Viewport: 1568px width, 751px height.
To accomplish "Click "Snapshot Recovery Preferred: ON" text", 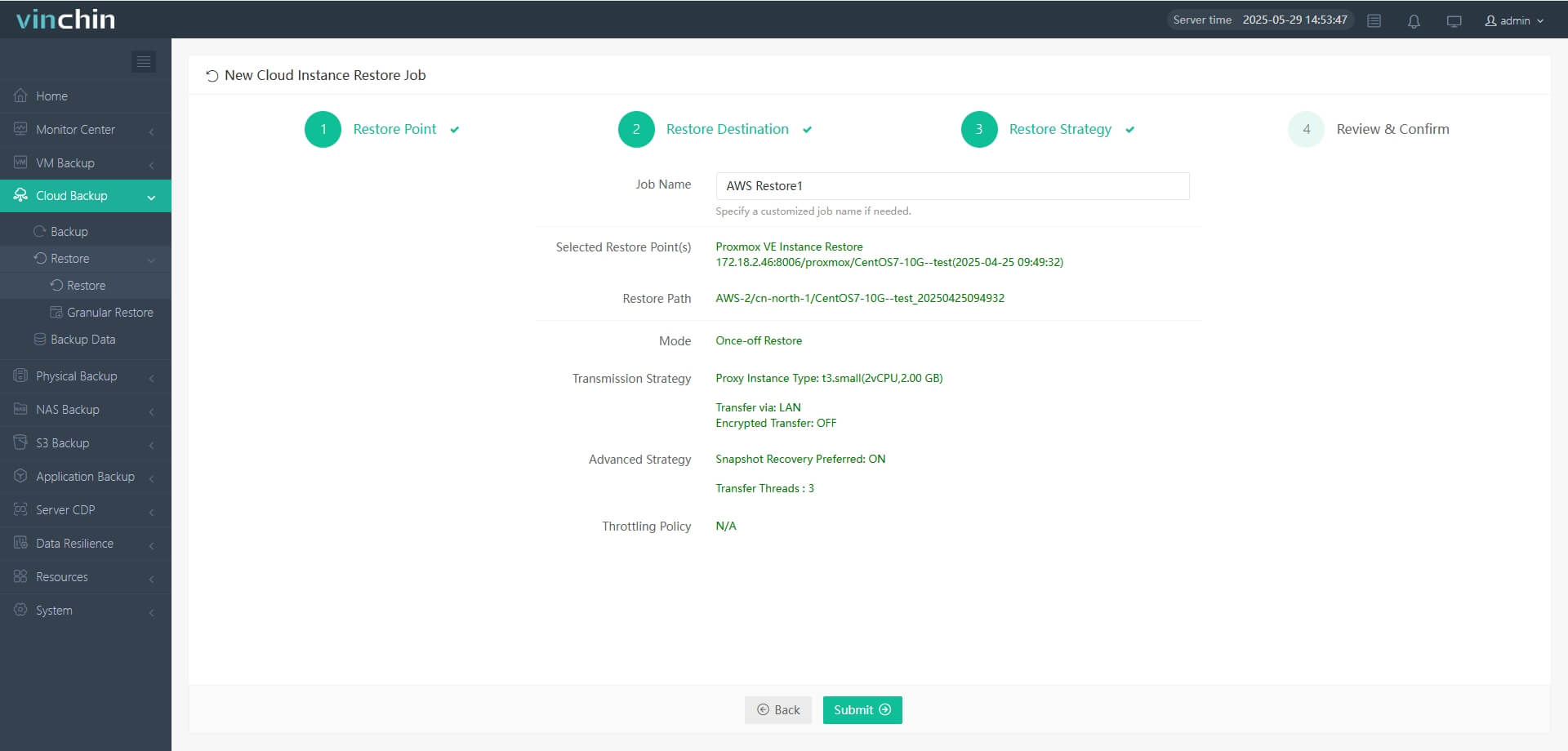I will [800, 459].
